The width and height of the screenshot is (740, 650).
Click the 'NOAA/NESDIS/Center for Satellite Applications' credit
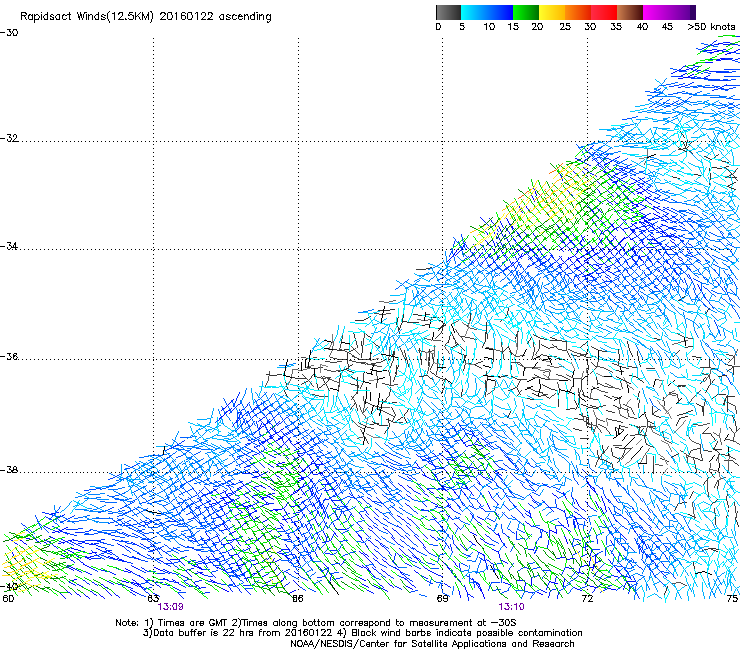point(432,644)
